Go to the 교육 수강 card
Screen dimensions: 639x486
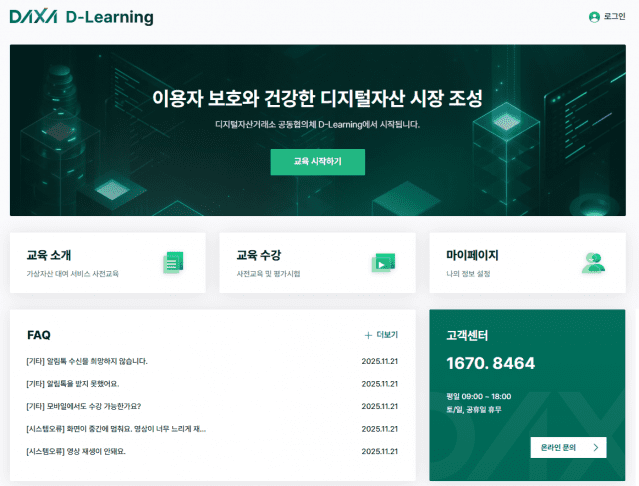click(317, 263)
